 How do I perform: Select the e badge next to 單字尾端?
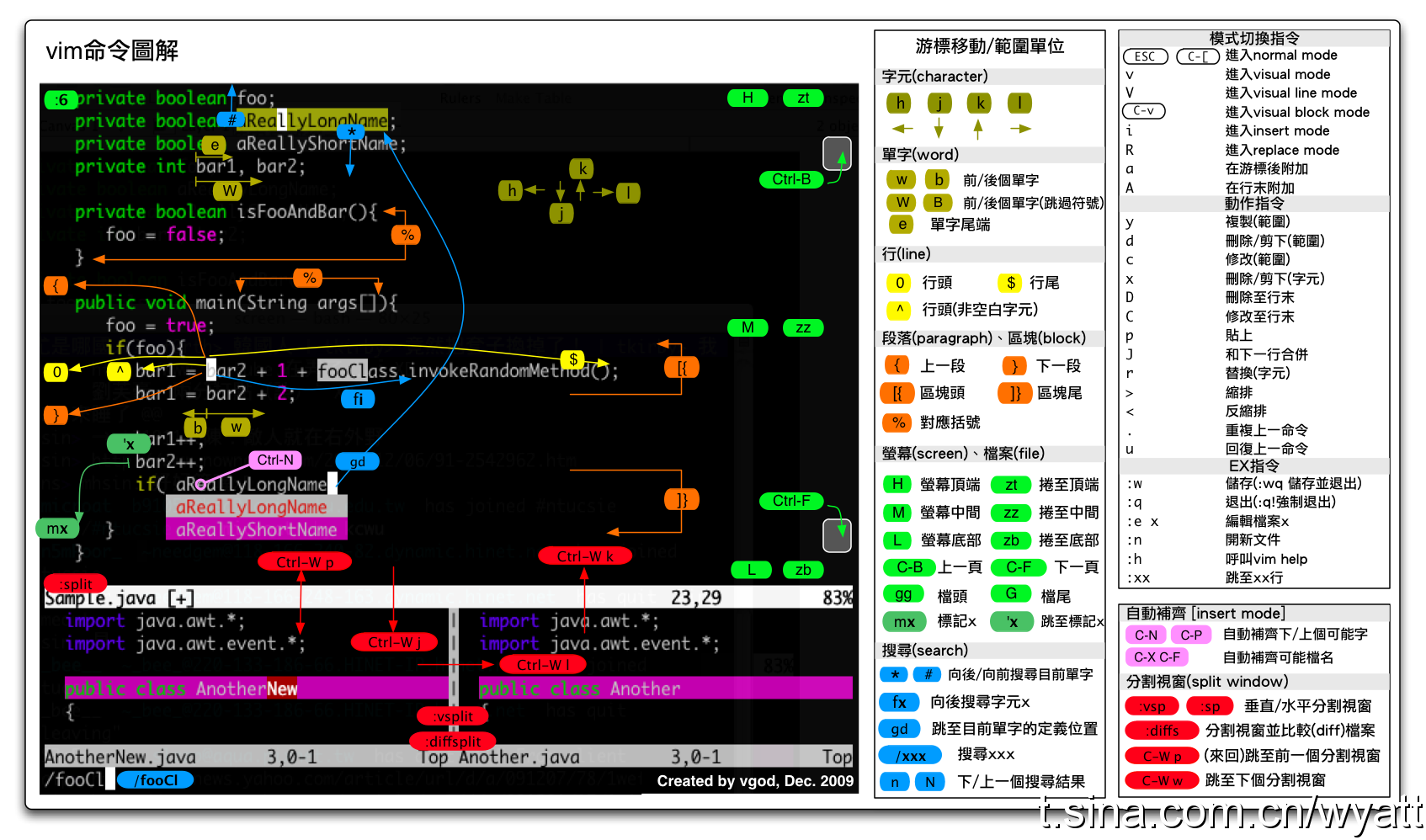(902, 224)
